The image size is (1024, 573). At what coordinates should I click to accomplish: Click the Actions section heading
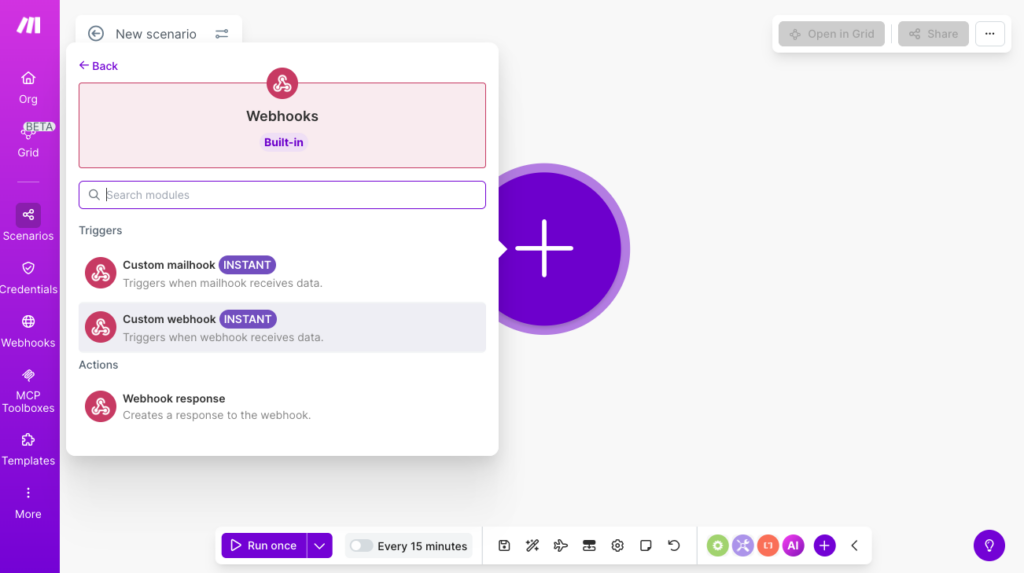pyautogui.click(x=99, y=365)
